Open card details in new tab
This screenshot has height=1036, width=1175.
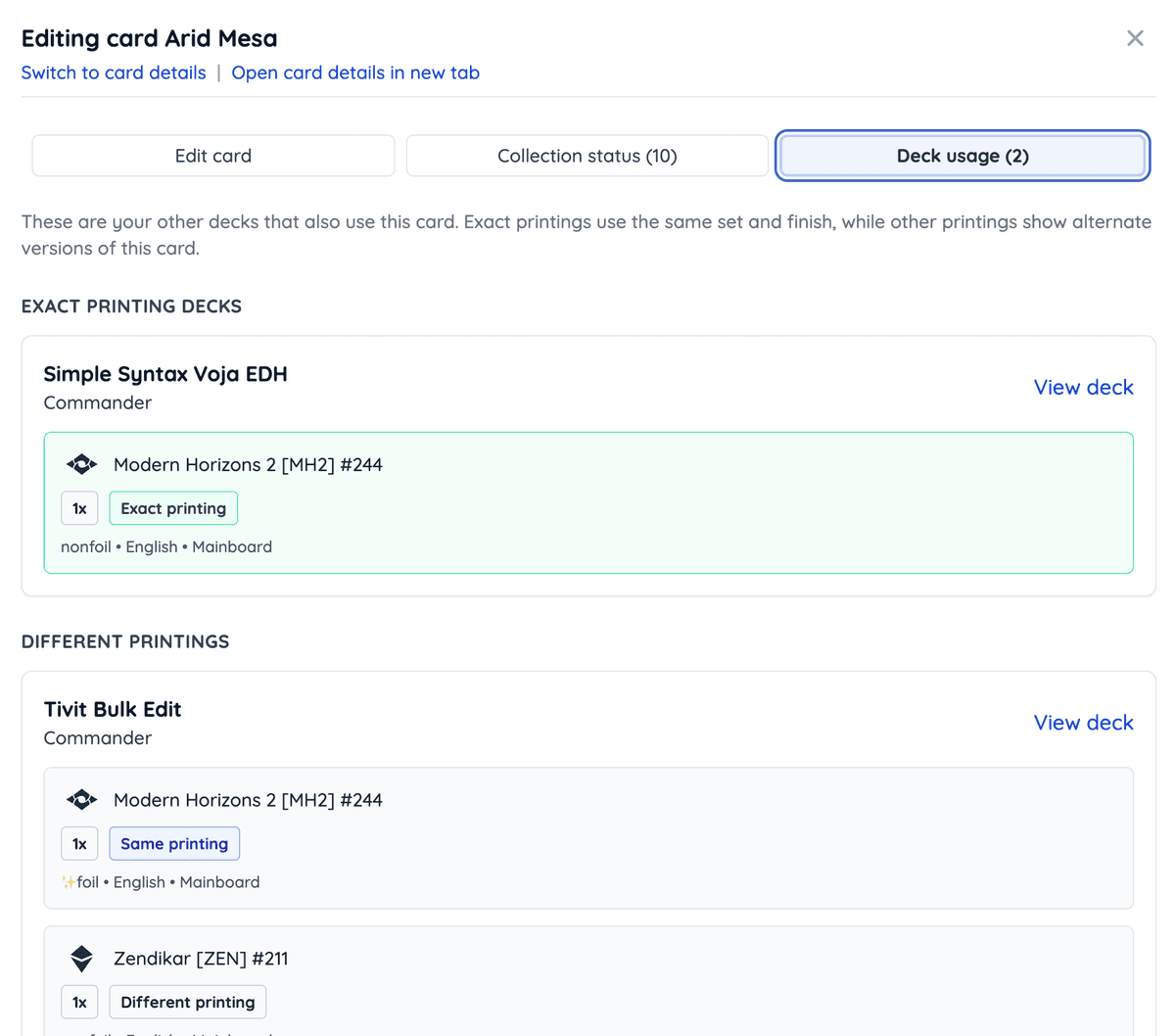(355, 72)
